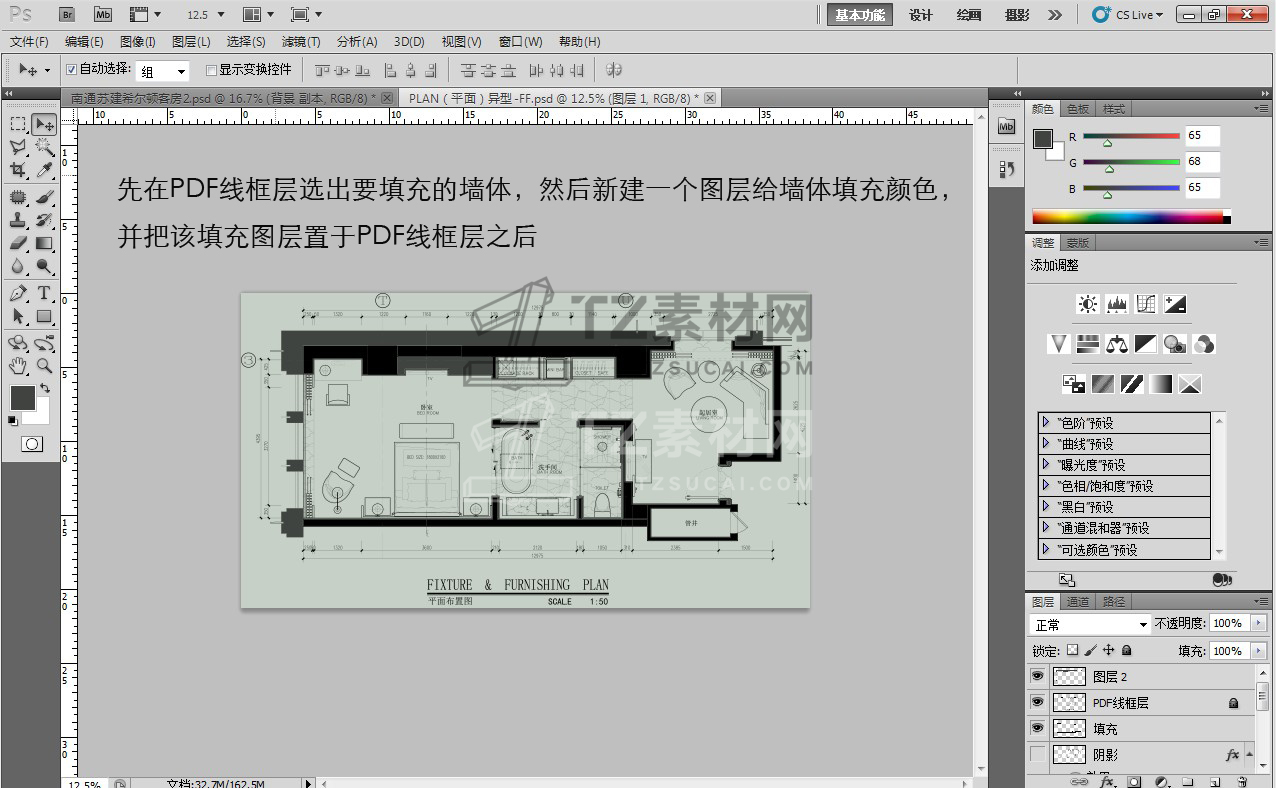This screenshot has width=1276, height=788.
Task: Expand "色阶"预设 list
Action: pyautogui.click(x=1046, y=422)
